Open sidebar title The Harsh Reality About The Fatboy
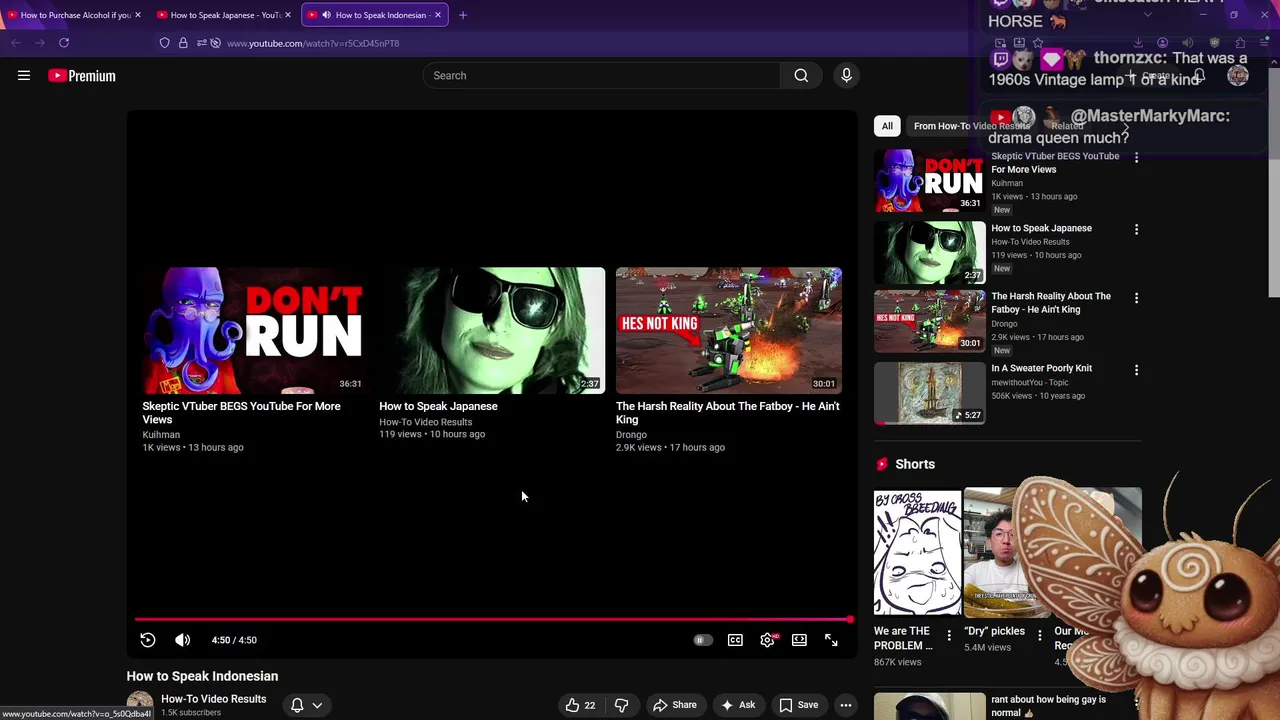The width and height of the screenshot is (1280, 720). pyautogui.click(x=1051, y=303)
